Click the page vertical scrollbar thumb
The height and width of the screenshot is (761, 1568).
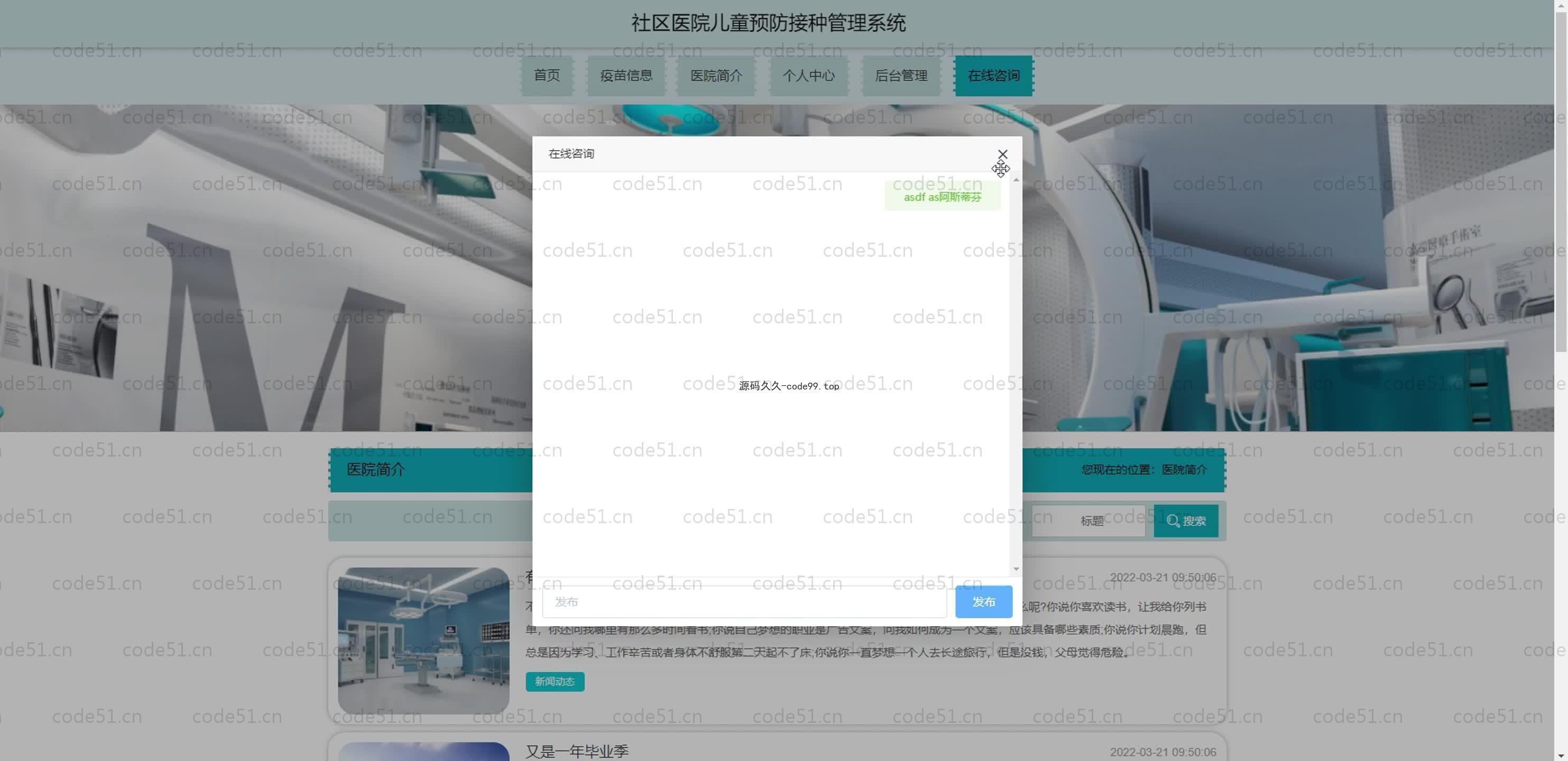(x=1561, y=182)
